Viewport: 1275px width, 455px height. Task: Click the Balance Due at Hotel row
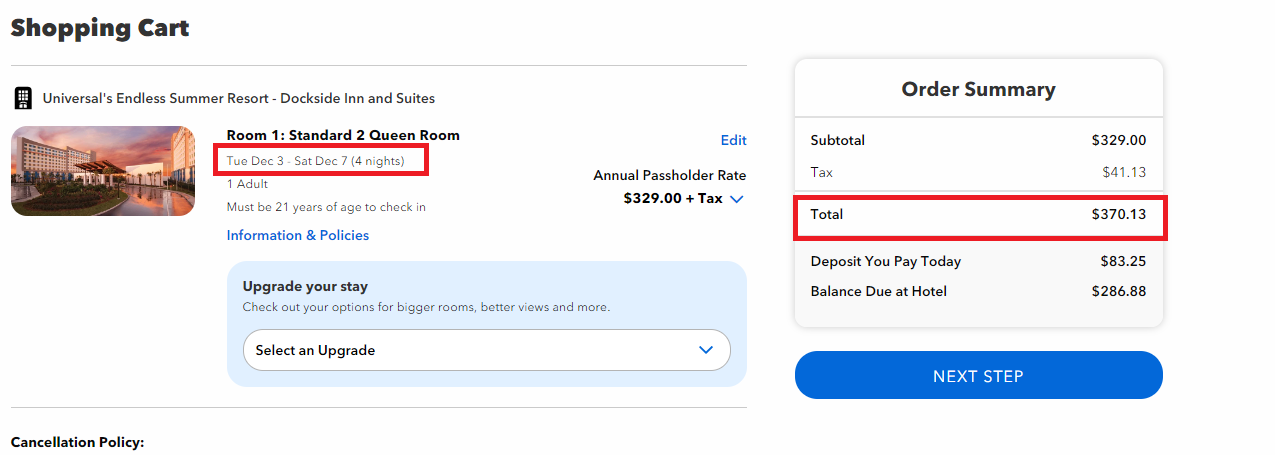point(978,291)
